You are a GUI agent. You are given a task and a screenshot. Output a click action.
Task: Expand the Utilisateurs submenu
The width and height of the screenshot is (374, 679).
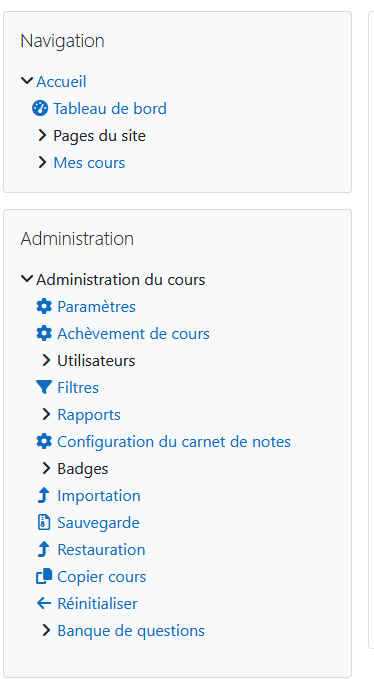46,360
